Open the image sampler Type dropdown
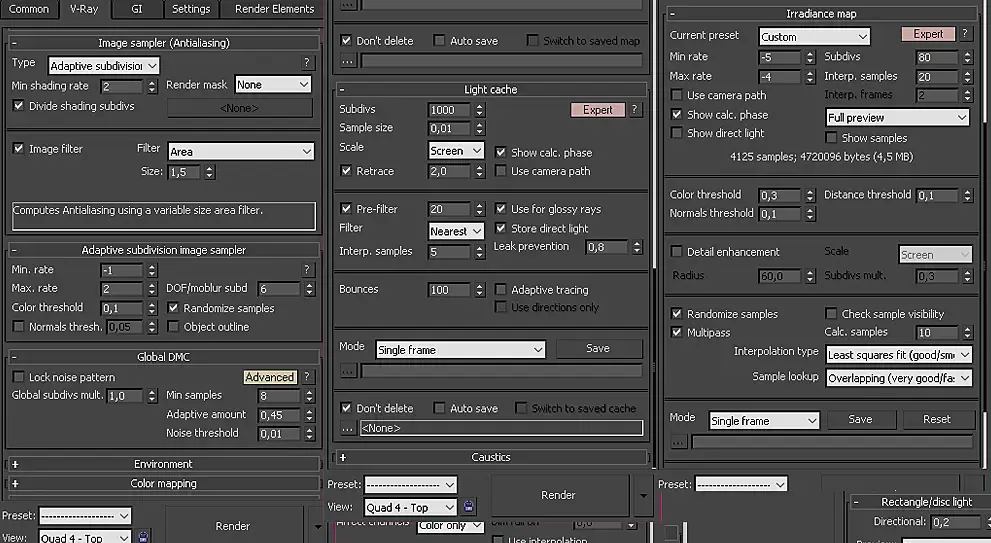991x543 pixels. pyautogui.click(x=104, y=65)
